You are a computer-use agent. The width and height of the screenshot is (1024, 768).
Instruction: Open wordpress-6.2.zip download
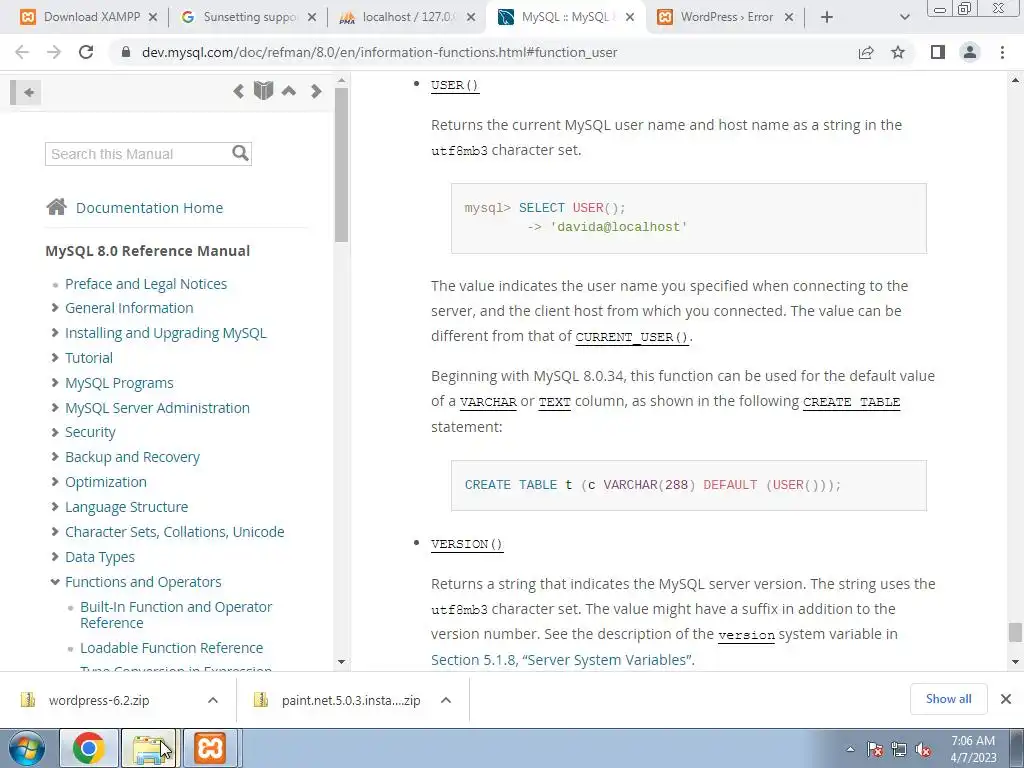click(x=99, y=700)
